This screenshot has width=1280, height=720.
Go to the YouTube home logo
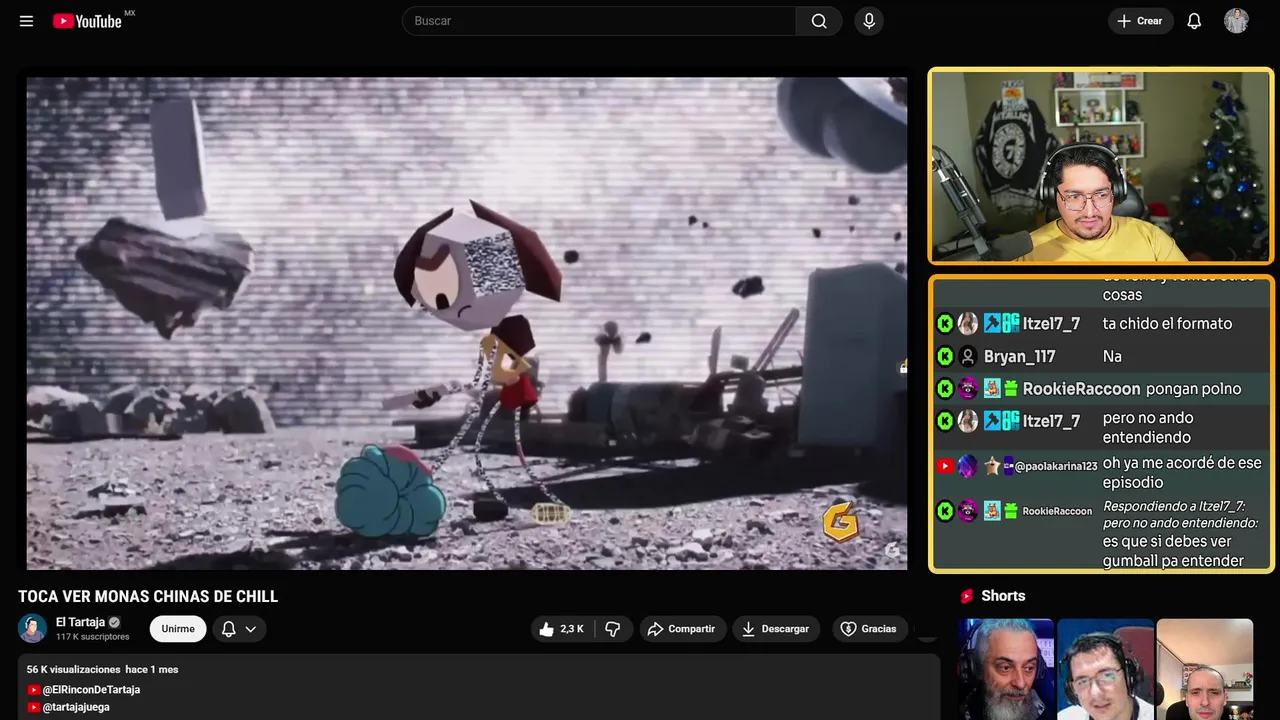[88, 21]
